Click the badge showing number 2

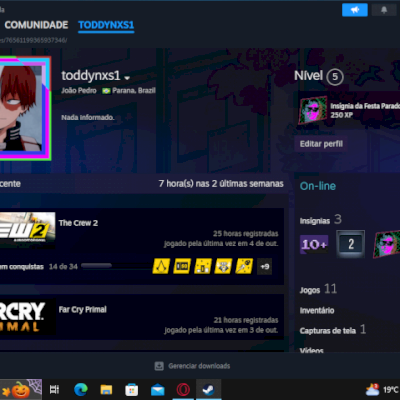tap(350, 244)
